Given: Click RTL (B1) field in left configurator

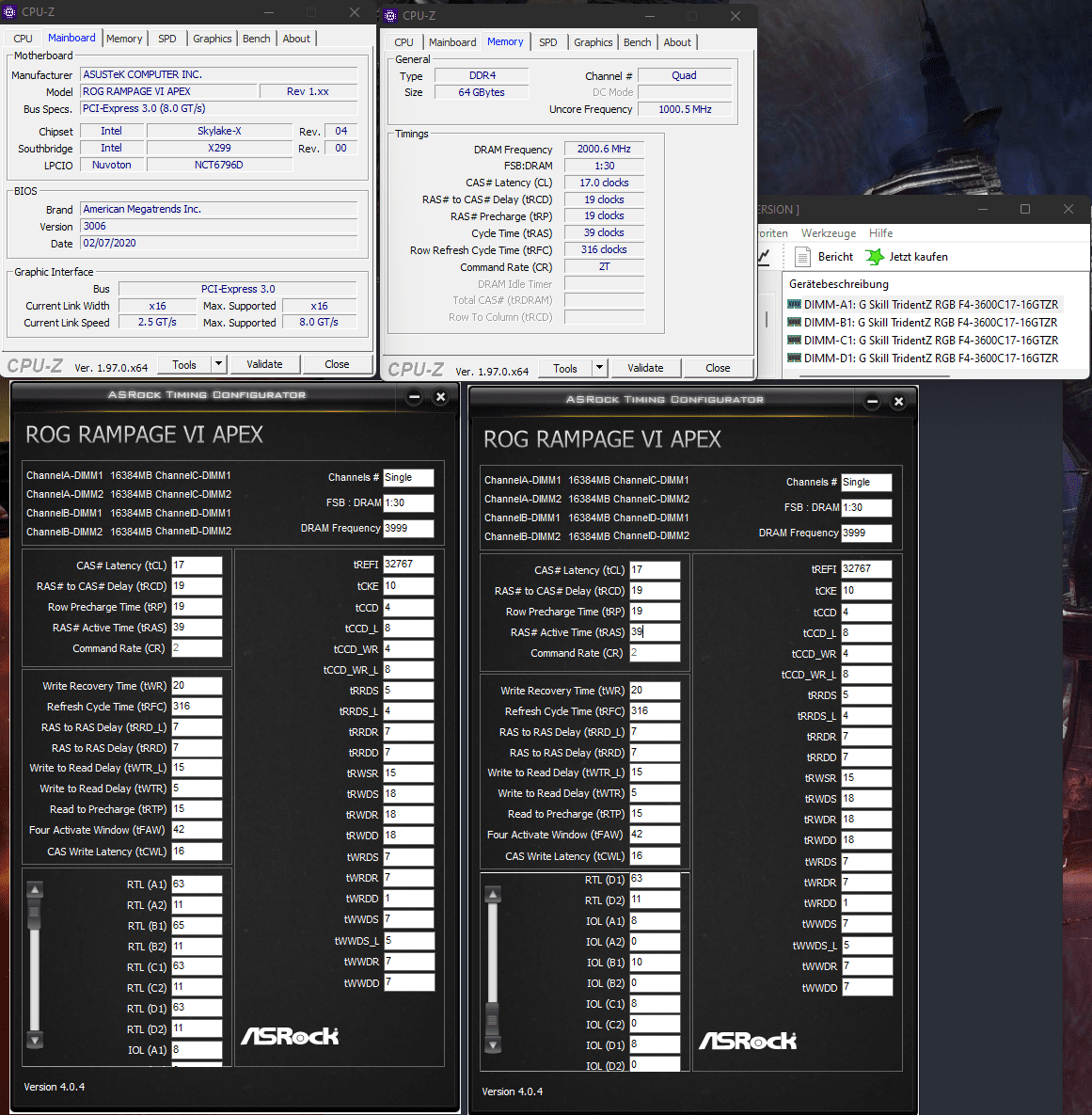Looking at the screenshot, I should pos(197,926).
